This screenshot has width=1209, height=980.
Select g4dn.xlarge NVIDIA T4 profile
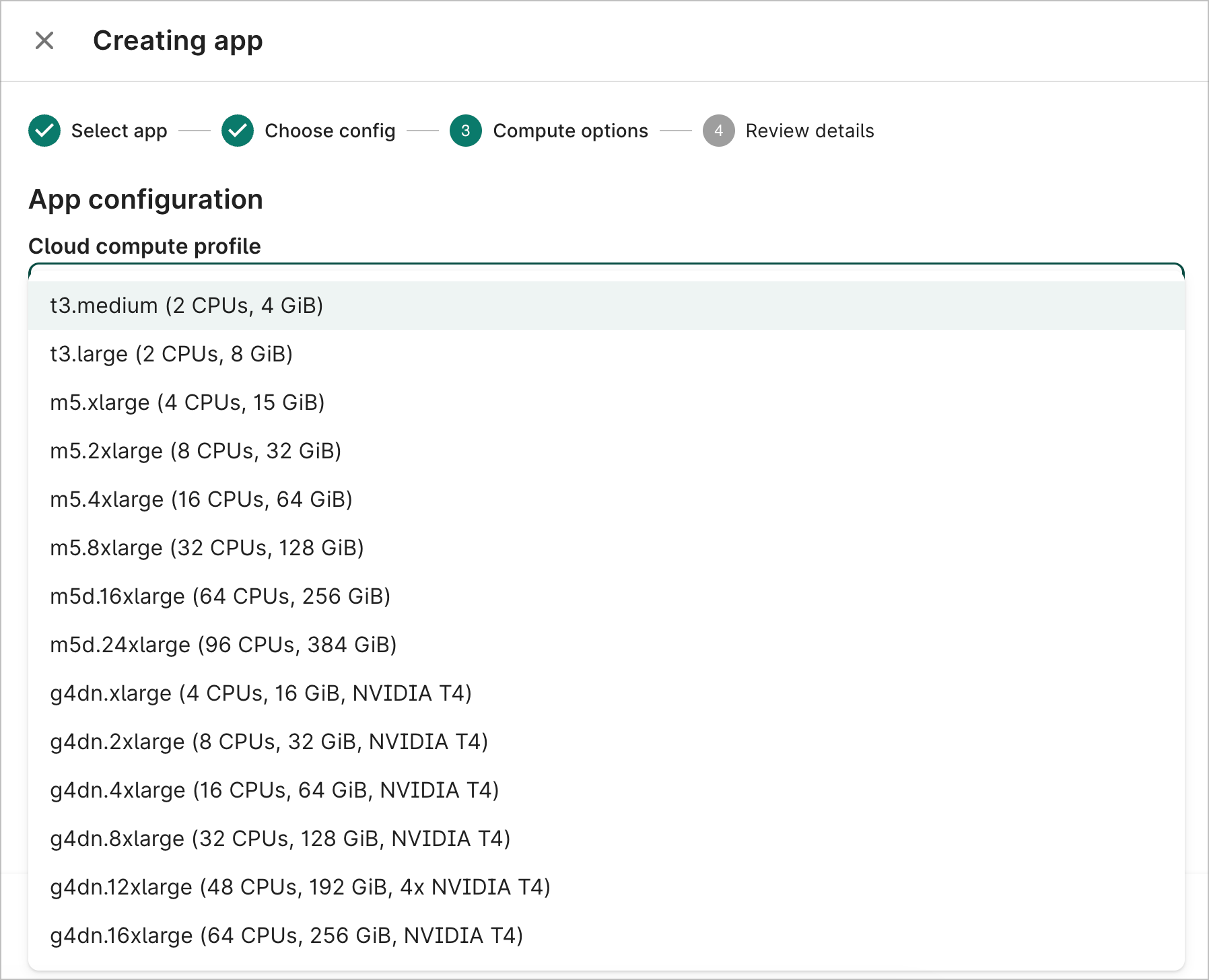point(261,693)
